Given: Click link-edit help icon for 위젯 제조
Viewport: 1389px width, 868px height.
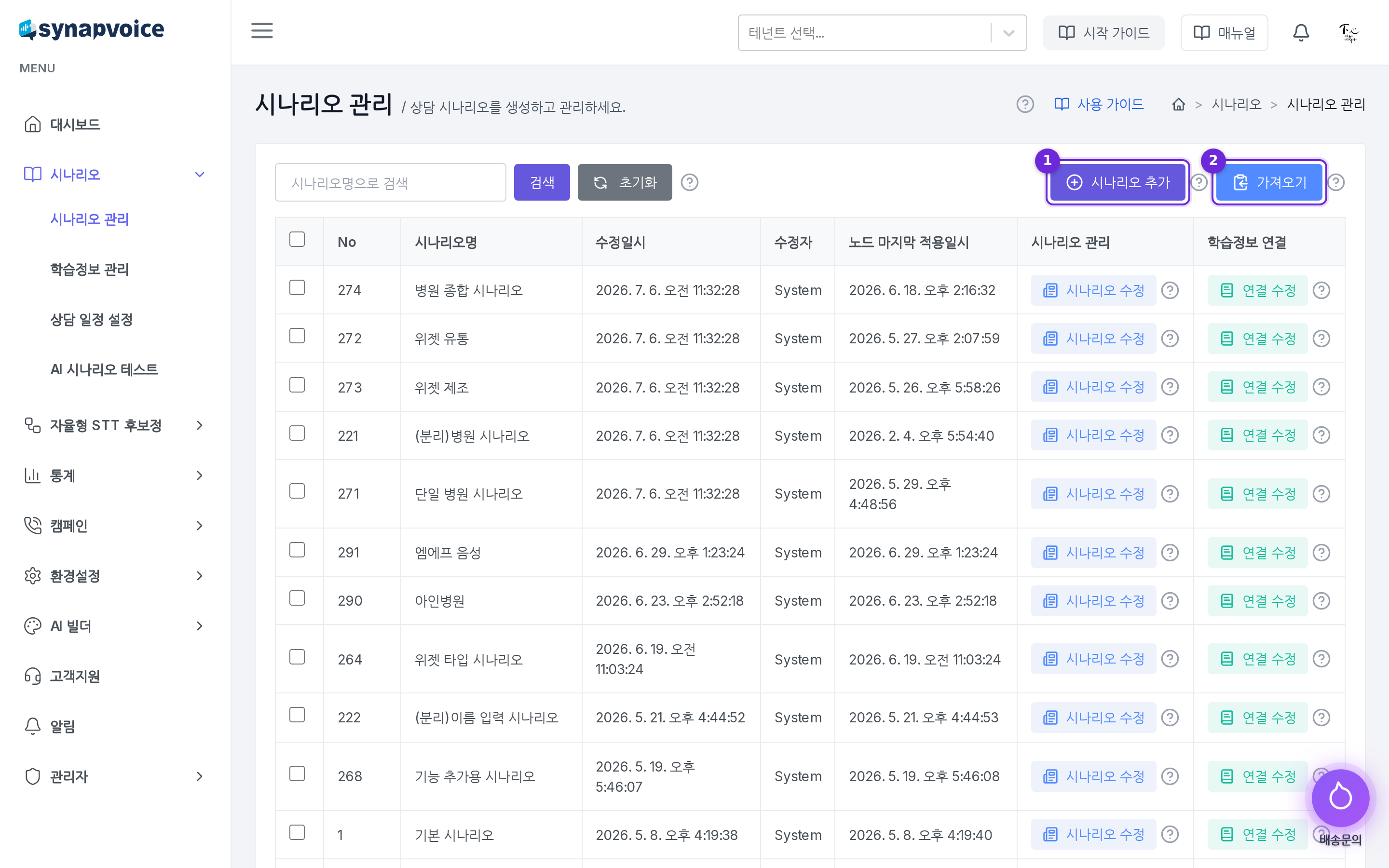Looking at the screenshot, I should pos(1321,387).
